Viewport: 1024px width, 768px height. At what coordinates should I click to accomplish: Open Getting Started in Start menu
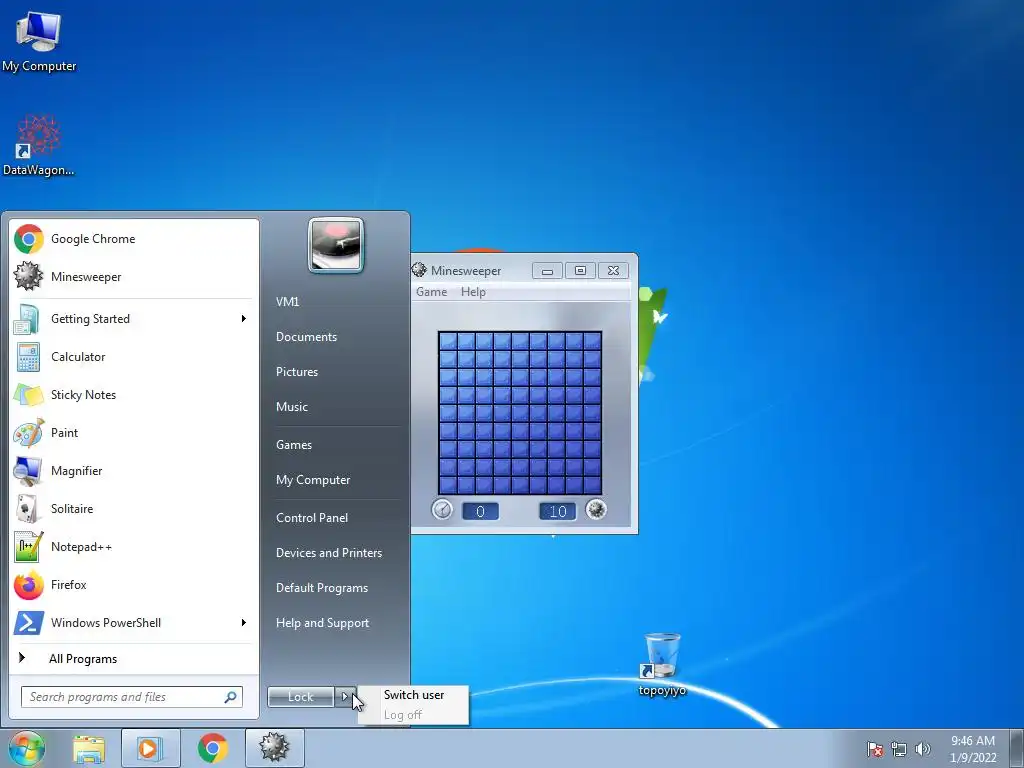(x=134, y=319)
